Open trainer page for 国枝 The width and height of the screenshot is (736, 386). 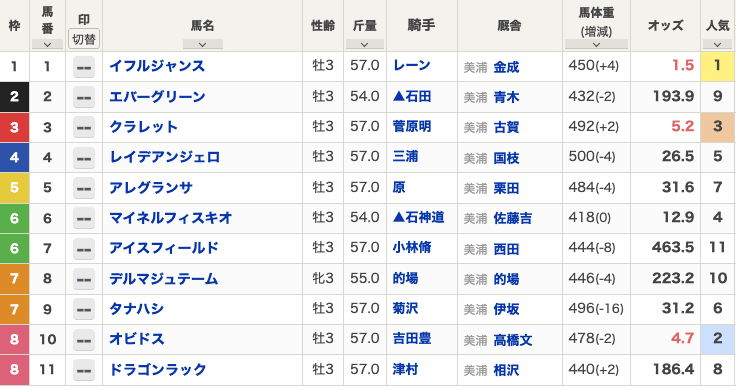[506, 158]
